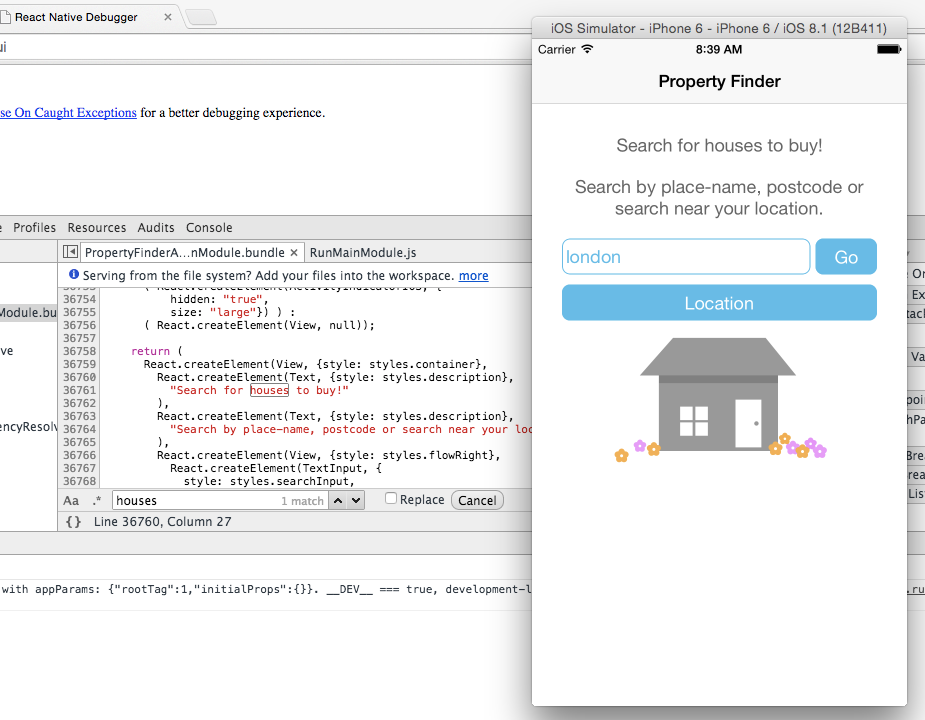Jump to next search match arrow

click(356, 500)
